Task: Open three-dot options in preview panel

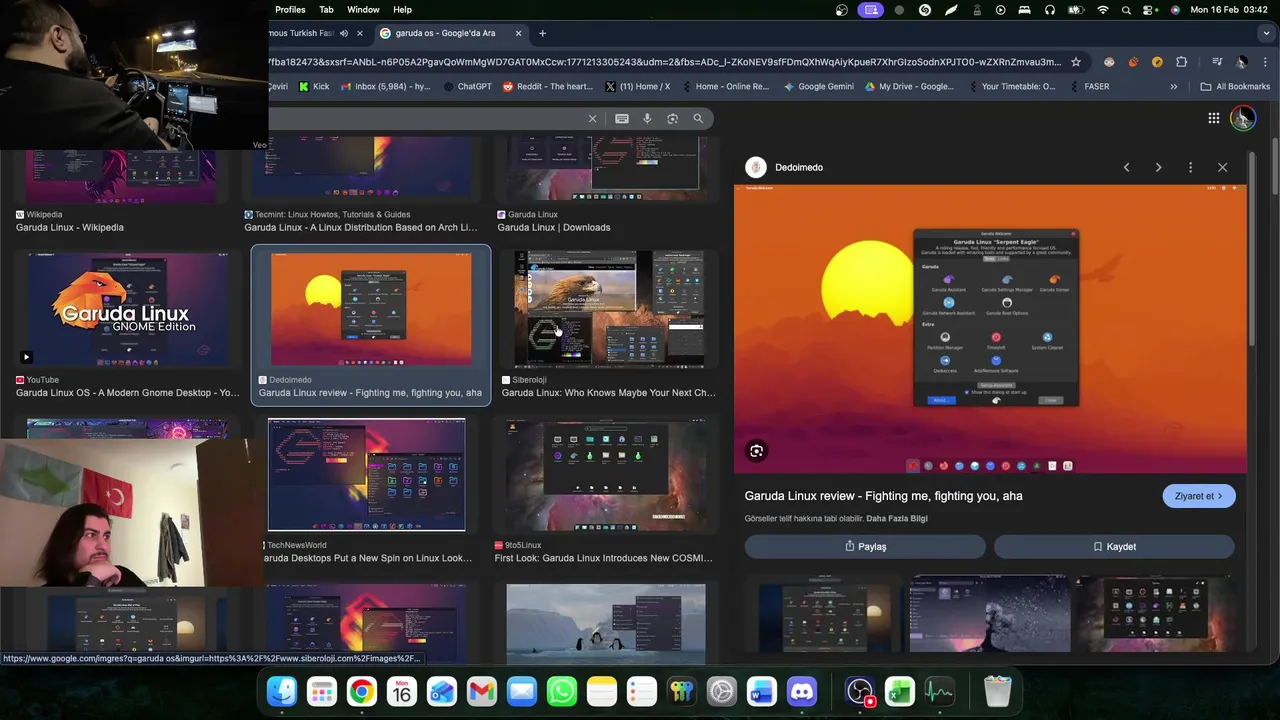Action: coord(1190,168)
